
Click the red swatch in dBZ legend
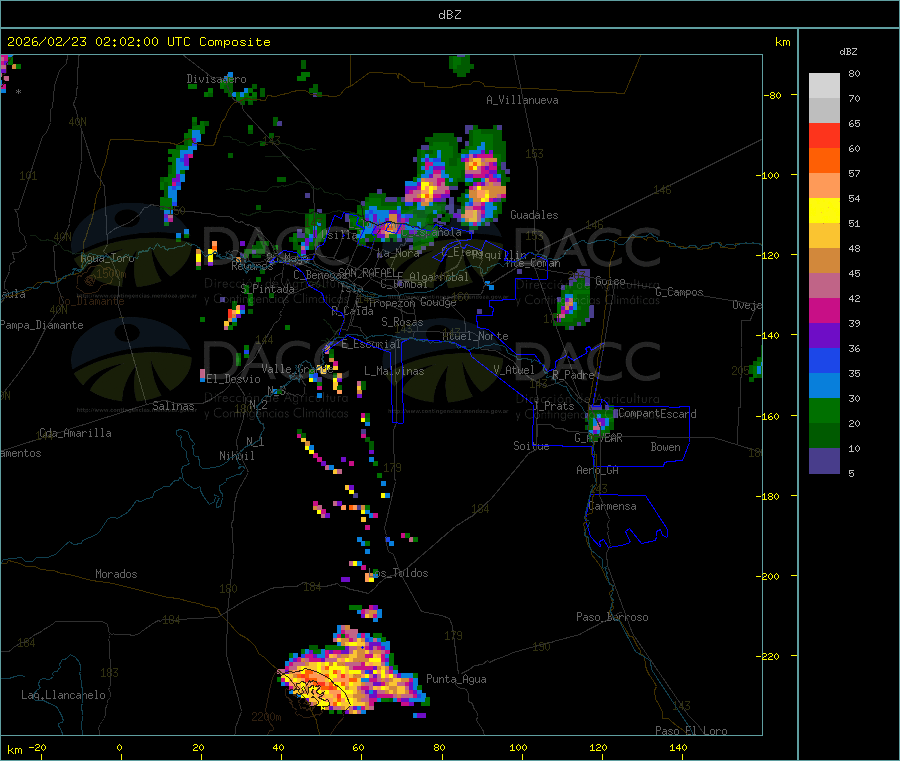(x=824, y=135)
